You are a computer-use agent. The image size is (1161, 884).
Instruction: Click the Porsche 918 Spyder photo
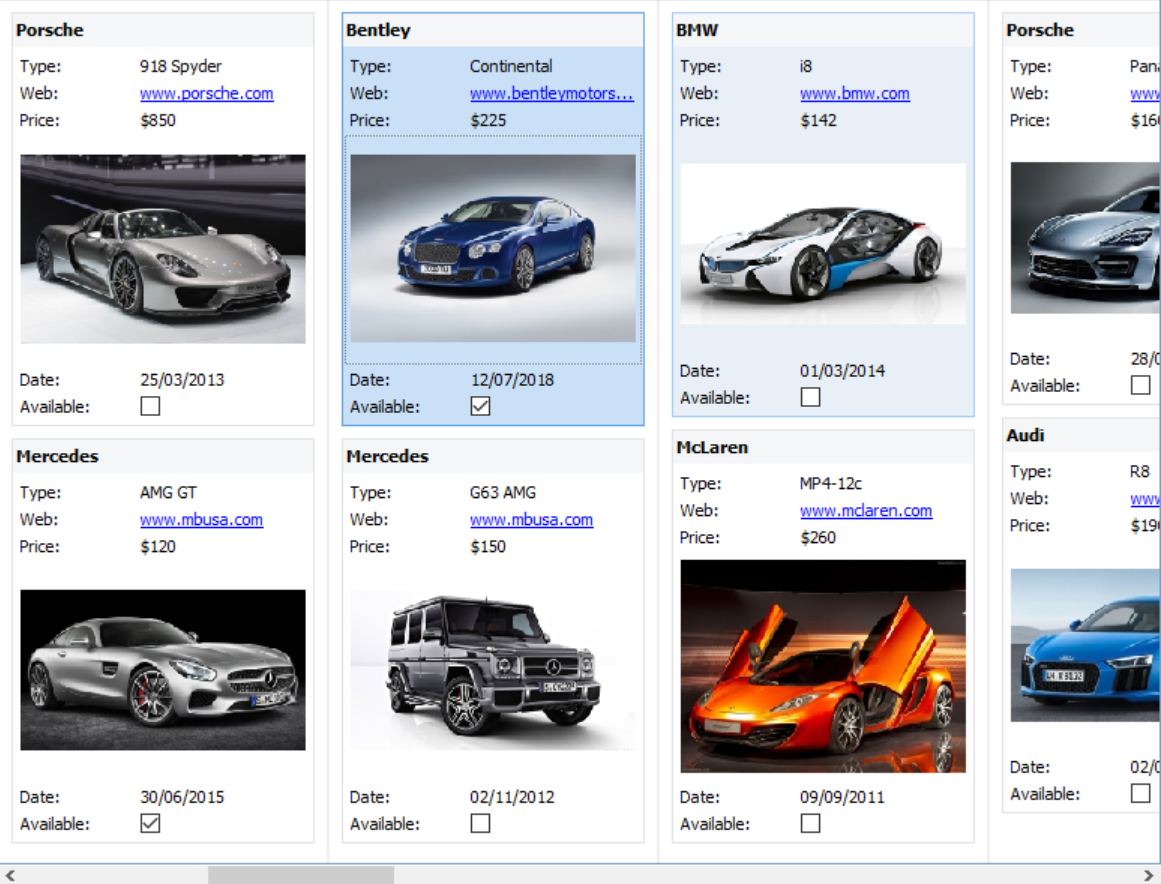pos(163,249)
